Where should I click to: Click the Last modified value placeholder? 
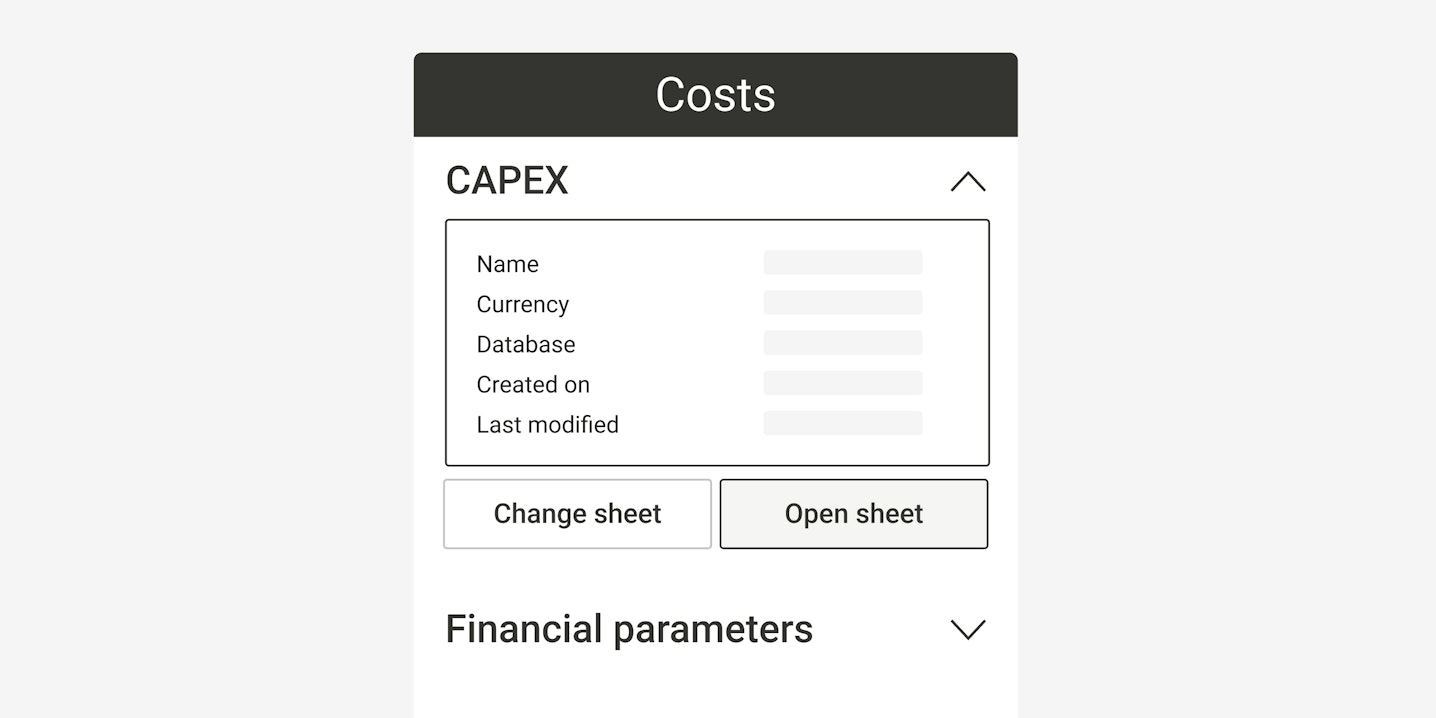(x=842, y=423)
